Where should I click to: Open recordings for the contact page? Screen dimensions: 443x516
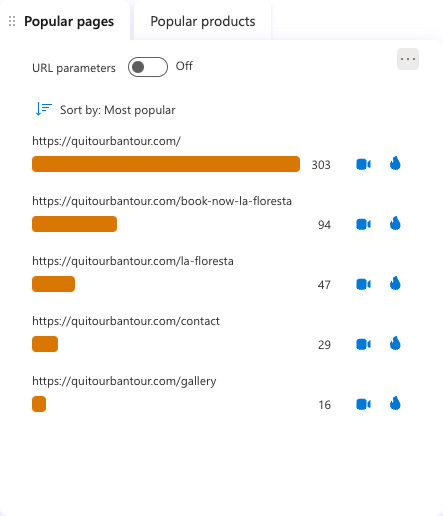tap(363, 344)
